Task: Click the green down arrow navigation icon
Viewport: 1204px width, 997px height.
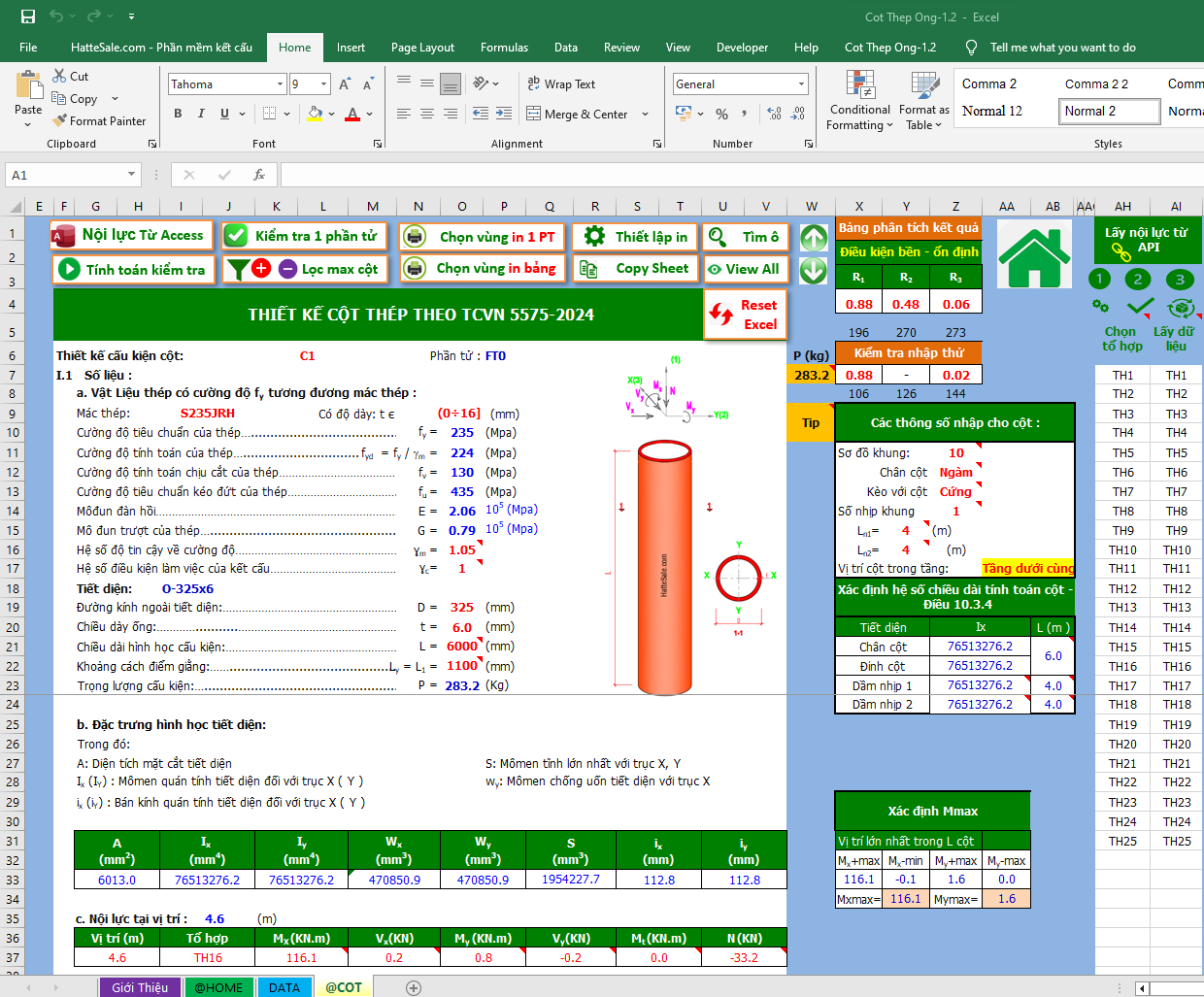Action: pos(813,270)
